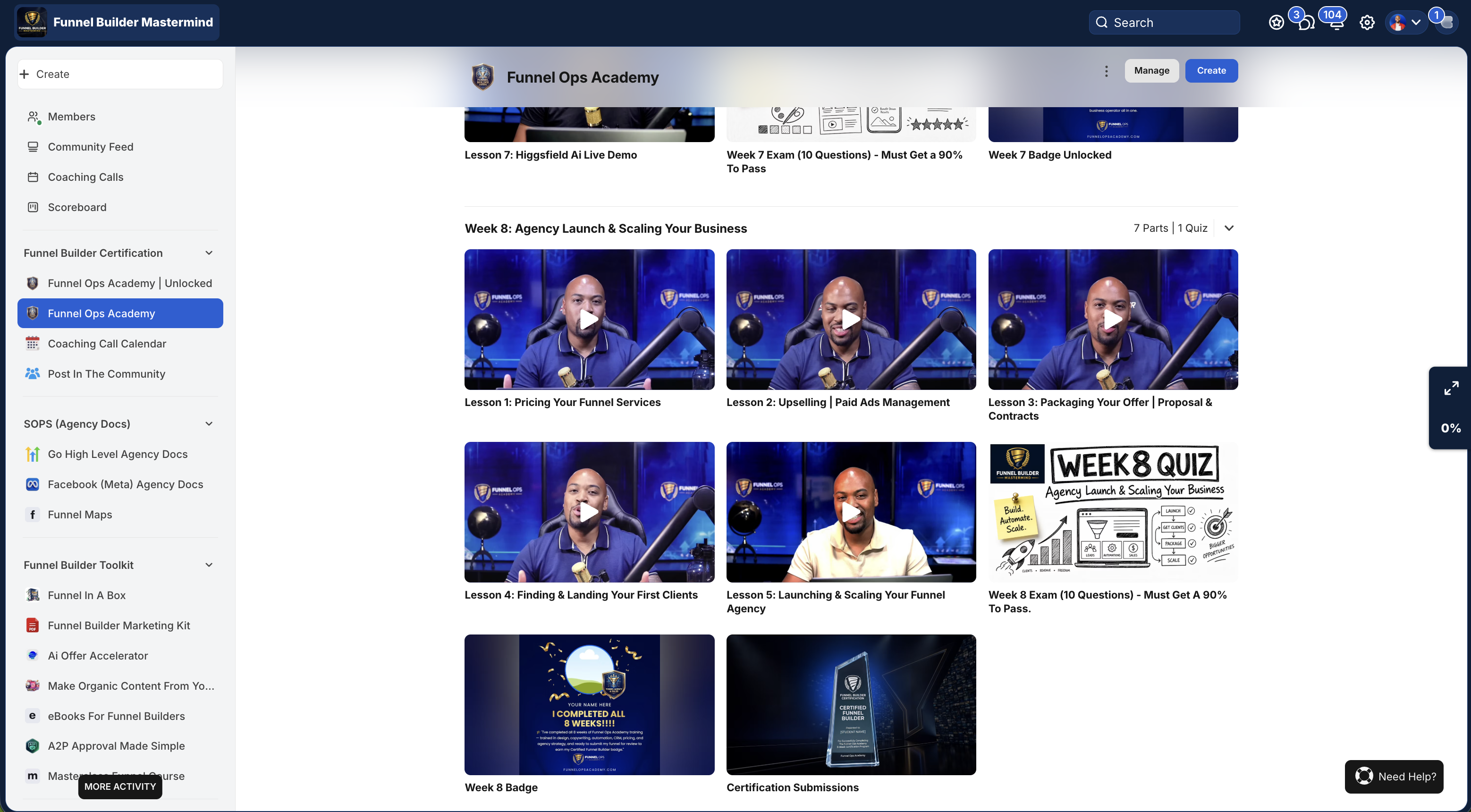Click the blue Create button in header

click(1211, 71)
